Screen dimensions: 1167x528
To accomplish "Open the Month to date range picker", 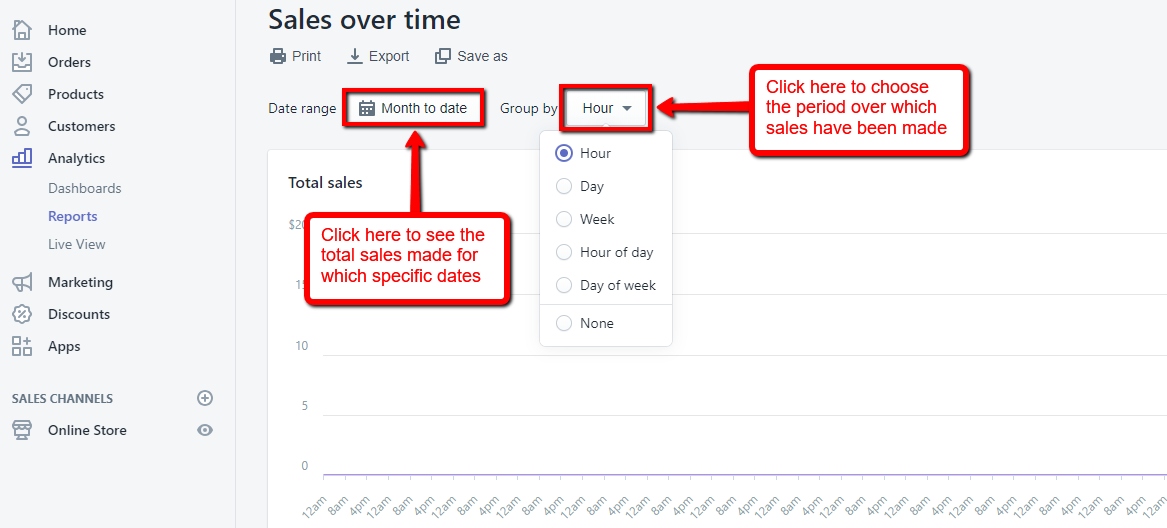I will 414,108.
